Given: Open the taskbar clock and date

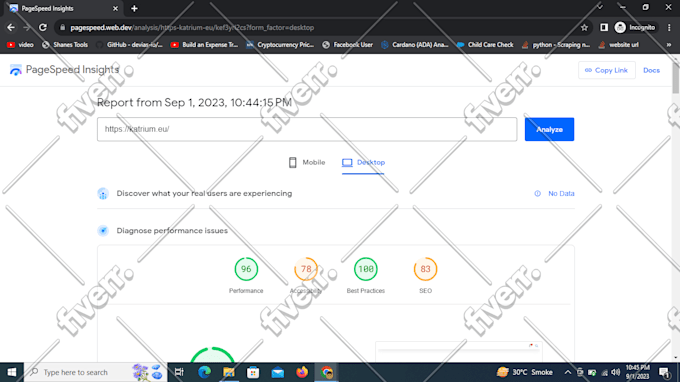Looking at the screenshot, I should pos(638,372).
